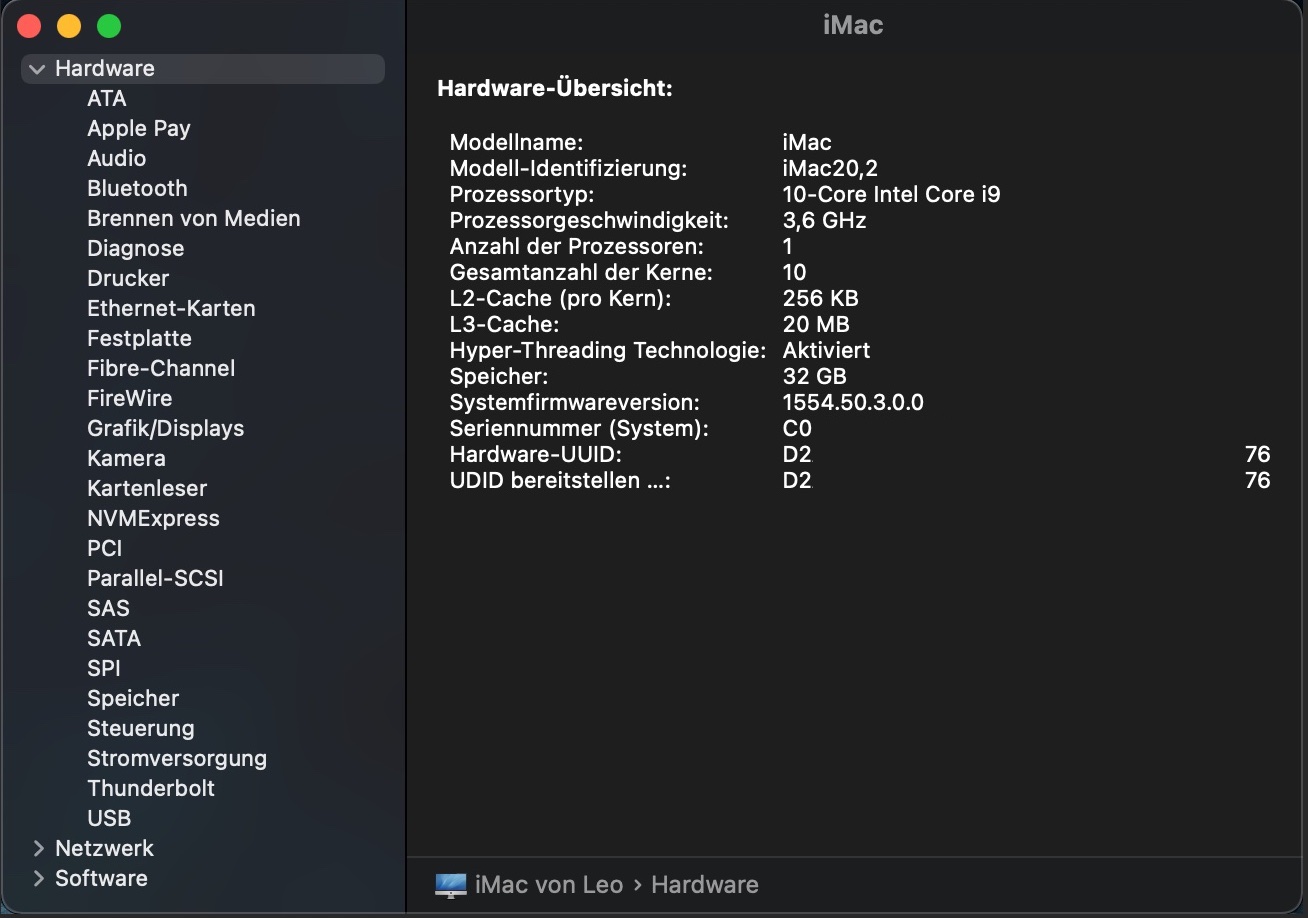Select Speicher in the sidebar list
This screenshot has width=1308, height=918.
point(133,698)
